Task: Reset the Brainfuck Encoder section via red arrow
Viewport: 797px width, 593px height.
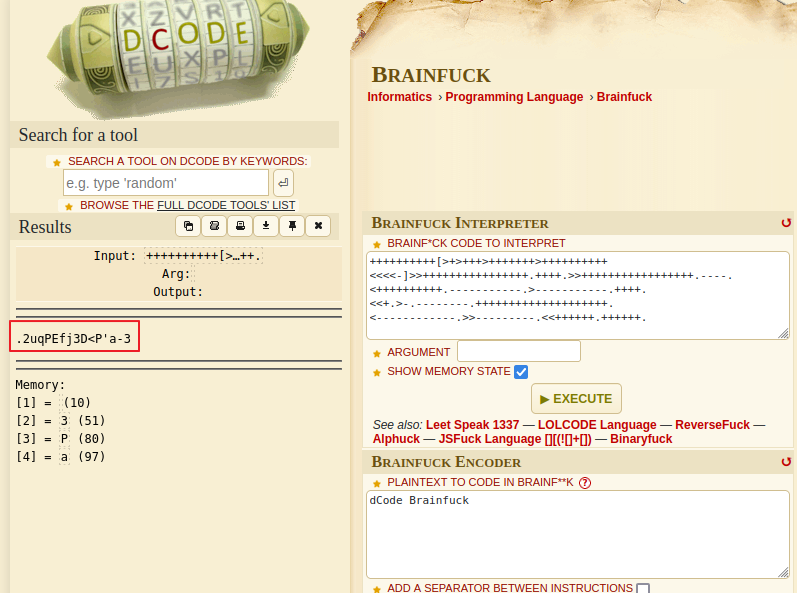Action: point(786,461)
